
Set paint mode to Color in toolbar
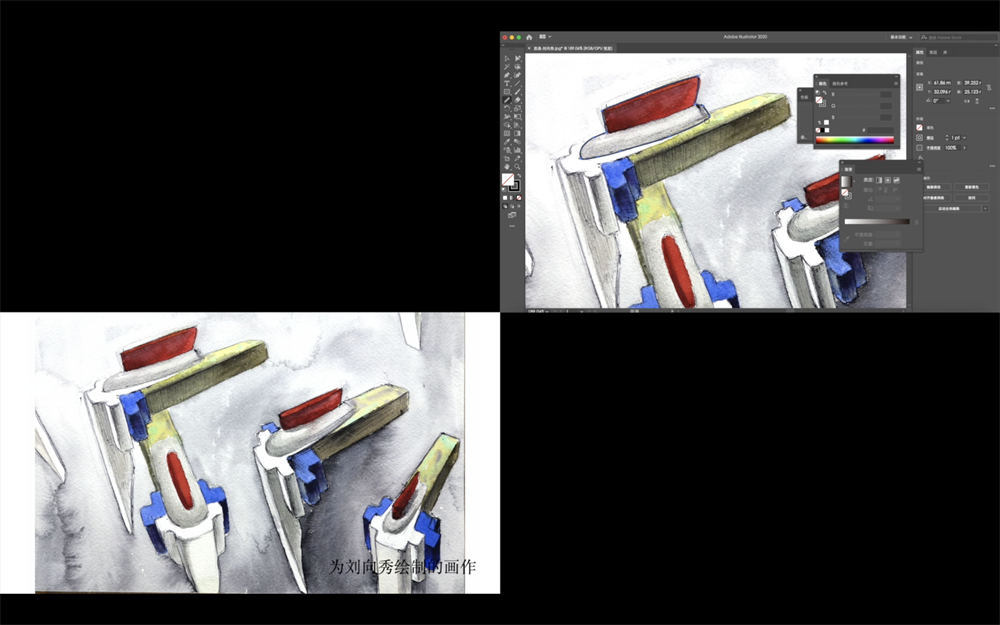coord(505,198)
